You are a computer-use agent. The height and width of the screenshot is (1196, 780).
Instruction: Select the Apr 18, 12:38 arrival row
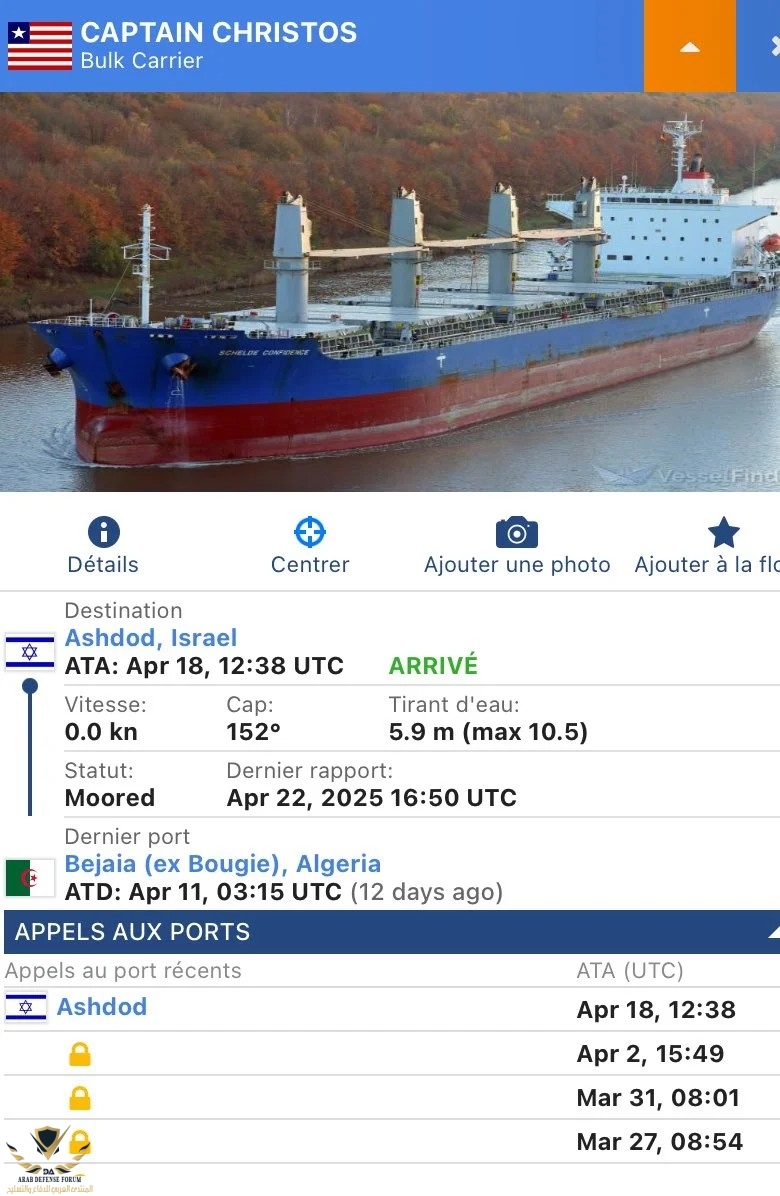(392, 1009)
